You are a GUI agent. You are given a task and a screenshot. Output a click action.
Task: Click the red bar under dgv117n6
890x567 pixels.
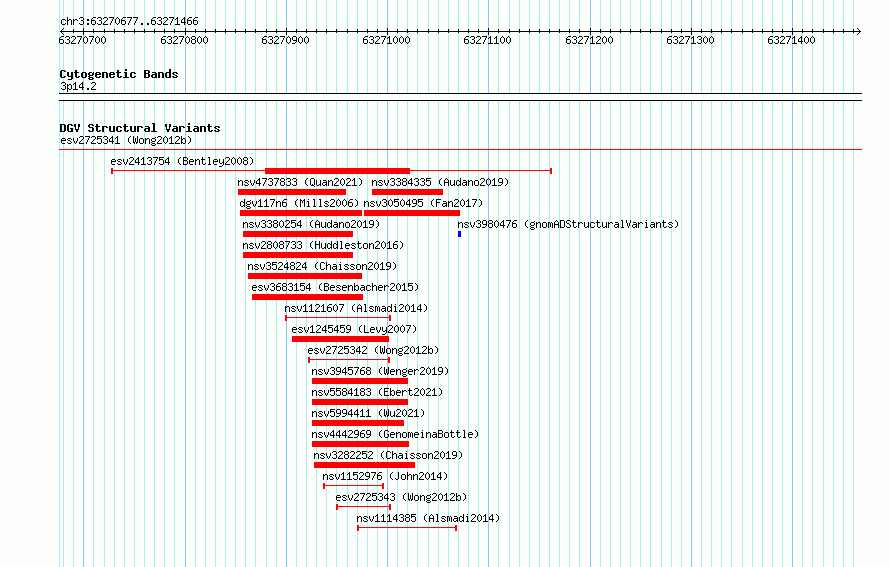click(301, 213)
